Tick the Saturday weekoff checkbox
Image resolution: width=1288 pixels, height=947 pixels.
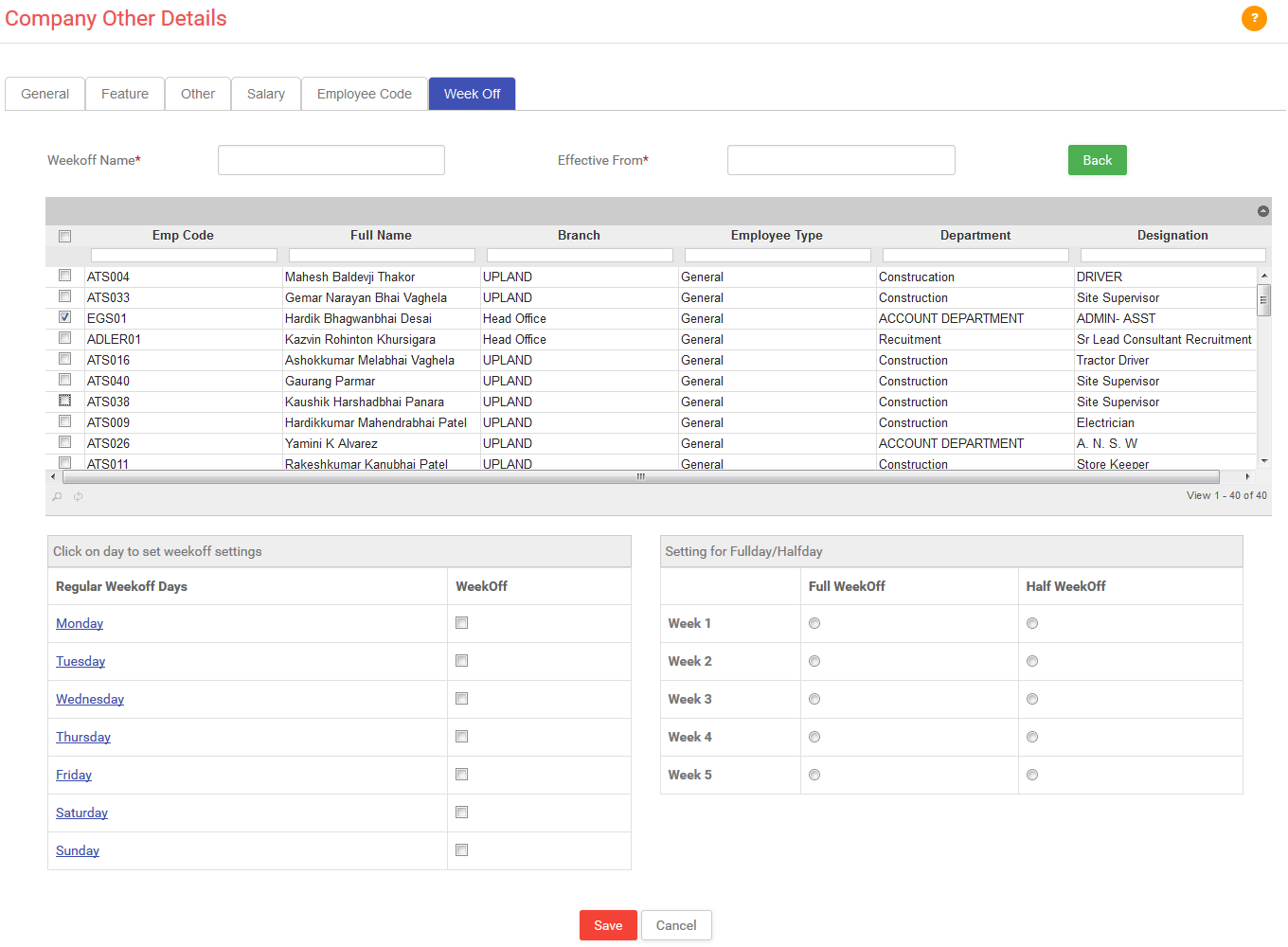coord(461,813)
